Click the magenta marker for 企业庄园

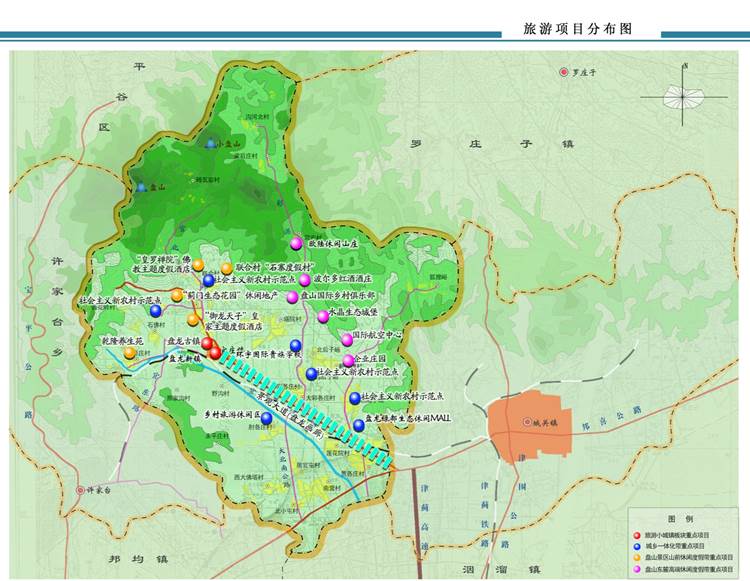tap(348, 360)
